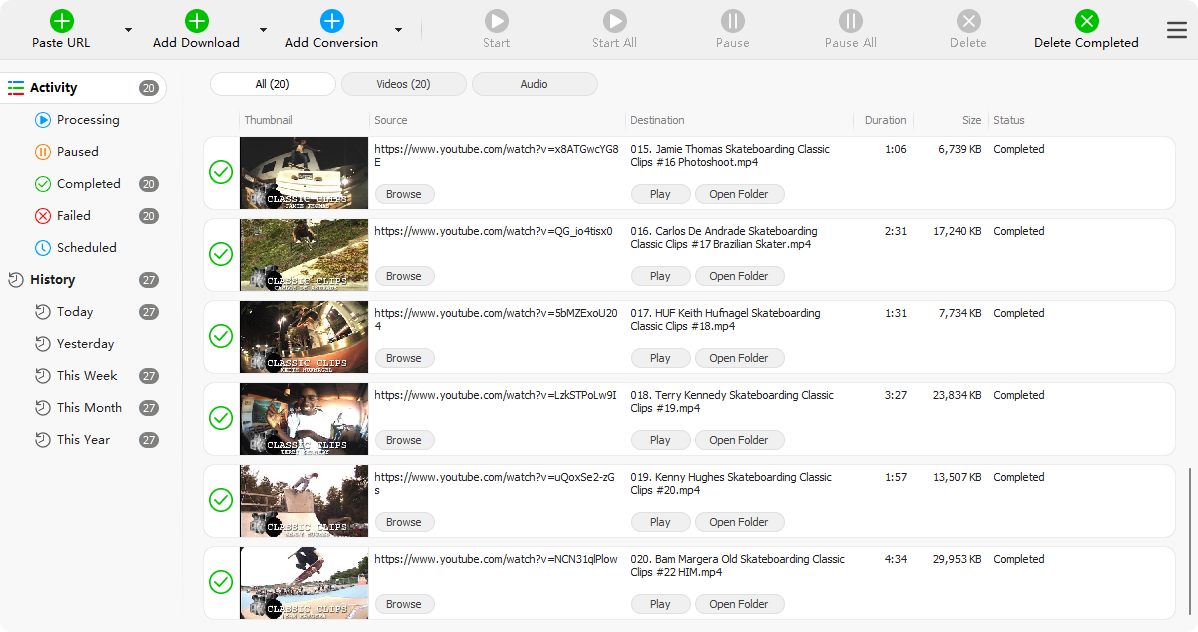Open History section in sidebar

[83, 280]
